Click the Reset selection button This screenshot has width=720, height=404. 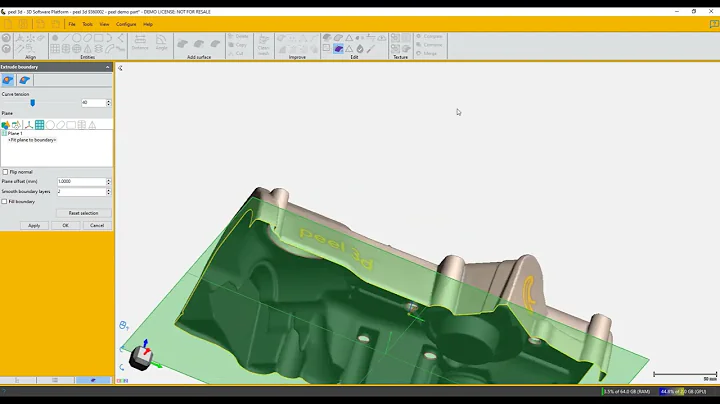point(84,213)
